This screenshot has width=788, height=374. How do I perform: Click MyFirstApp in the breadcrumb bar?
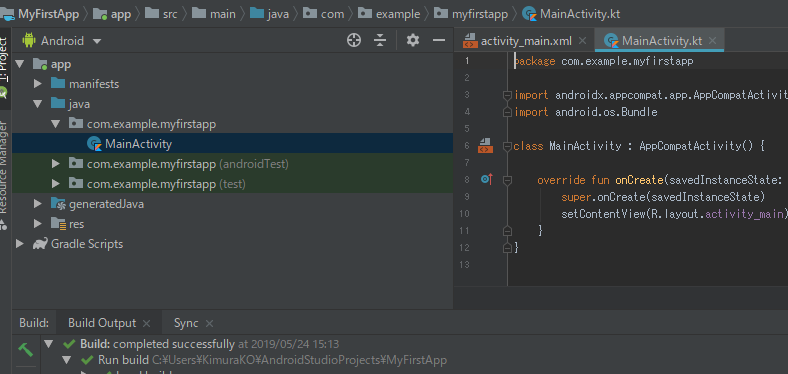coord(48,14)
